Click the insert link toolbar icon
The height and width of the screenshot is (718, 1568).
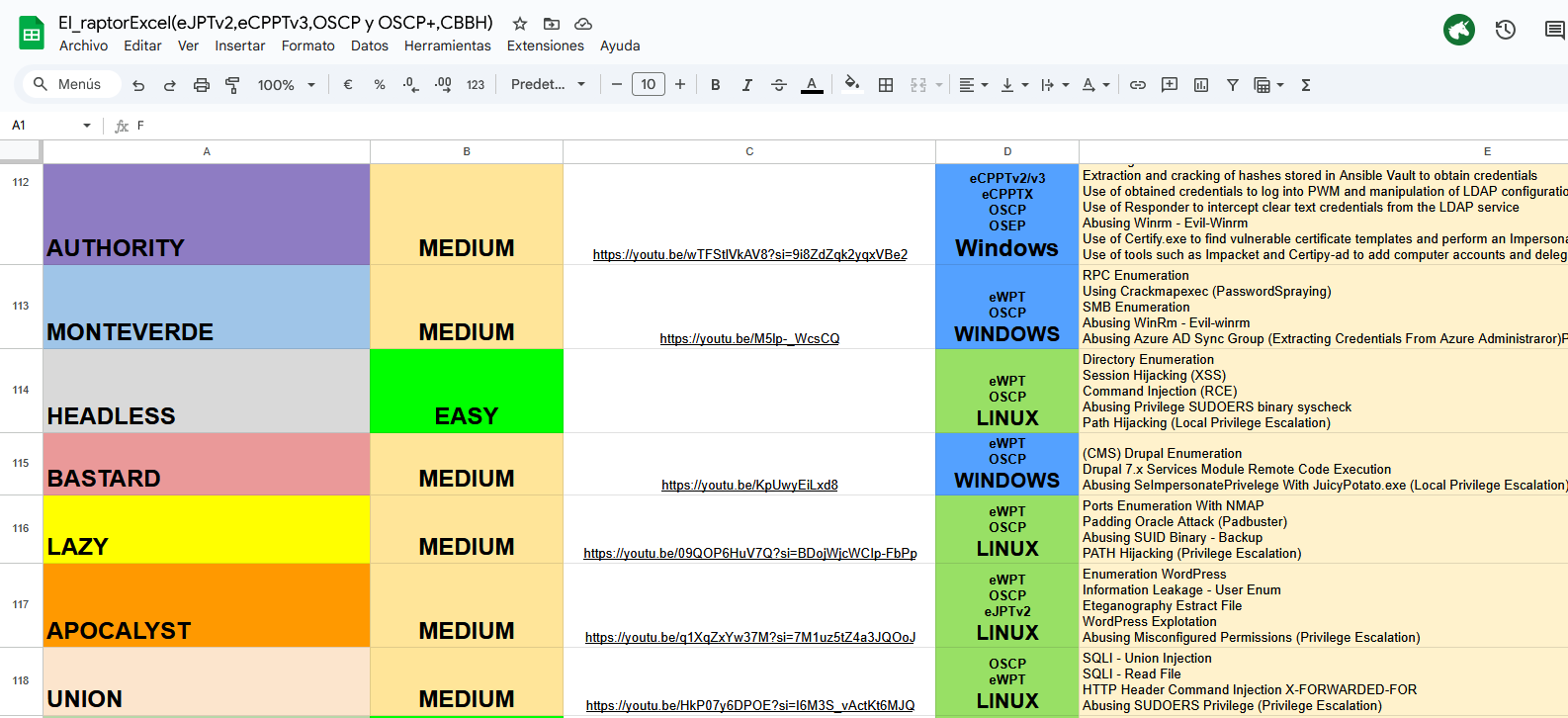click(1138, 85)
